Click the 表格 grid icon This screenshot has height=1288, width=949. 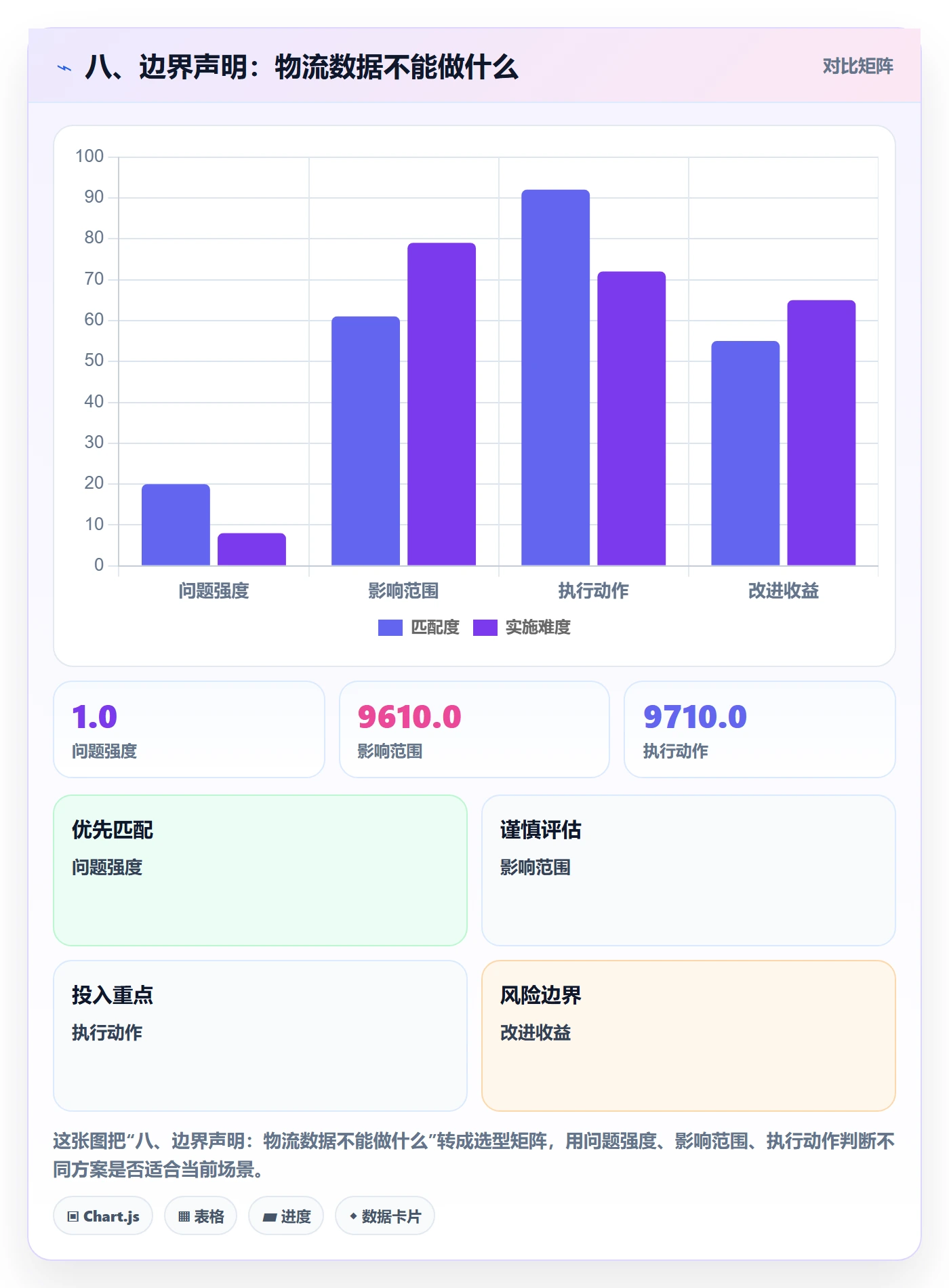pos(184,1216)
